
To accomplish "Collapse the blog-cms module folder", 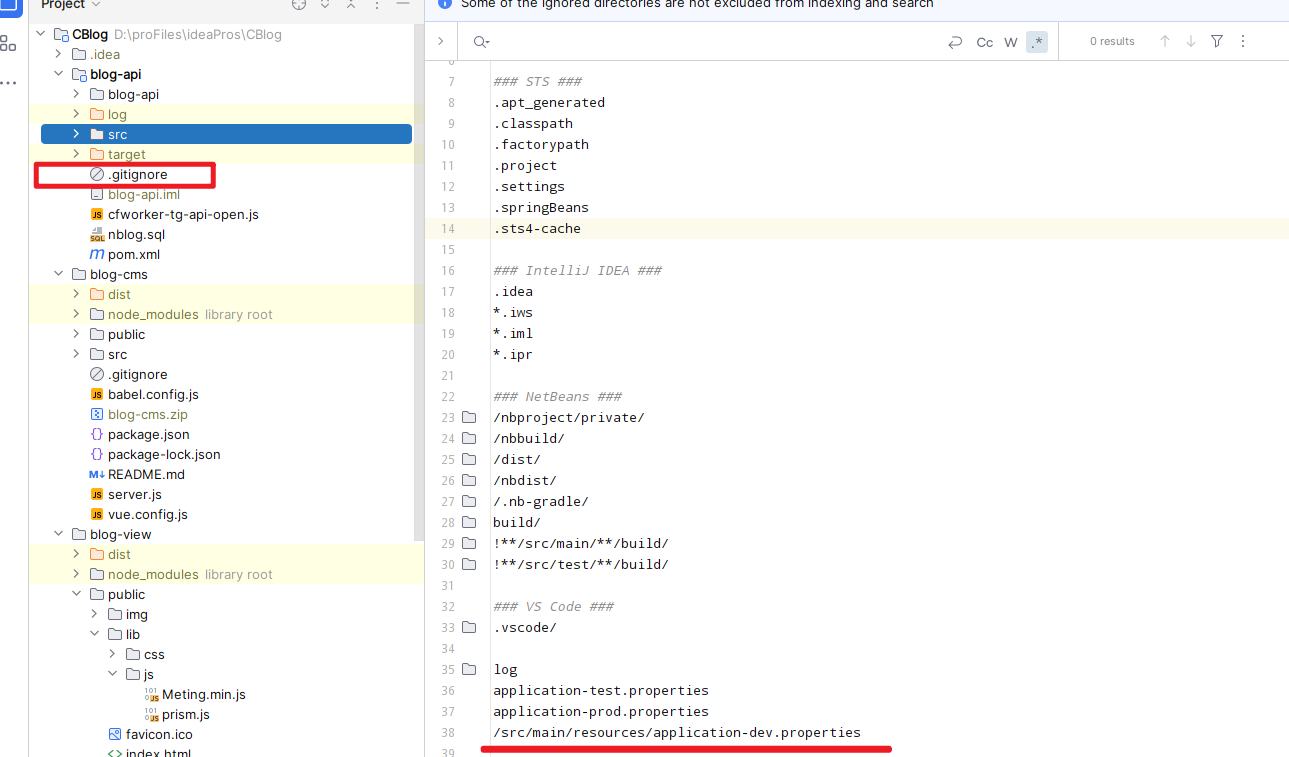I will (x=59, y=274).
